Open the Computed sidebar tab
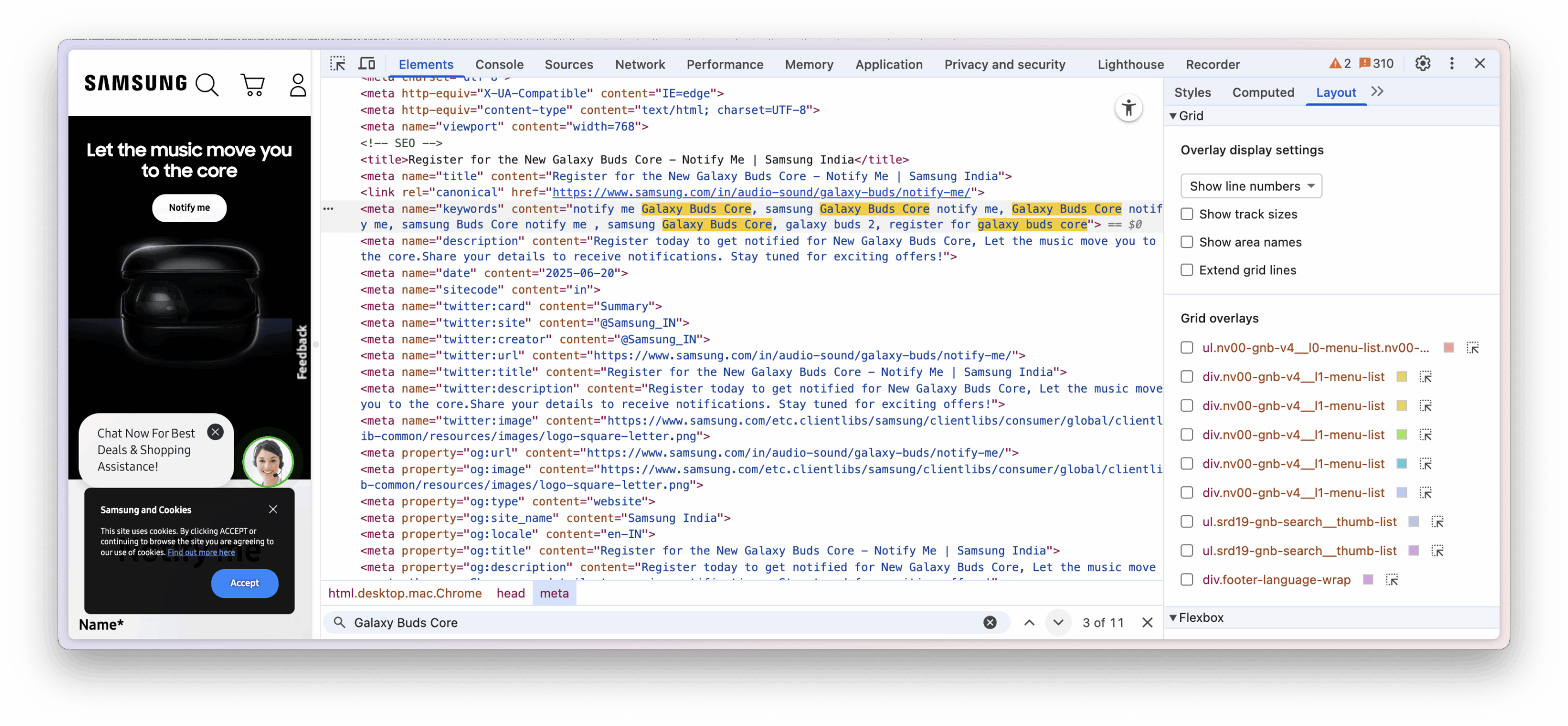This screenshot has height=726, width=1568. click(1263, 93)
